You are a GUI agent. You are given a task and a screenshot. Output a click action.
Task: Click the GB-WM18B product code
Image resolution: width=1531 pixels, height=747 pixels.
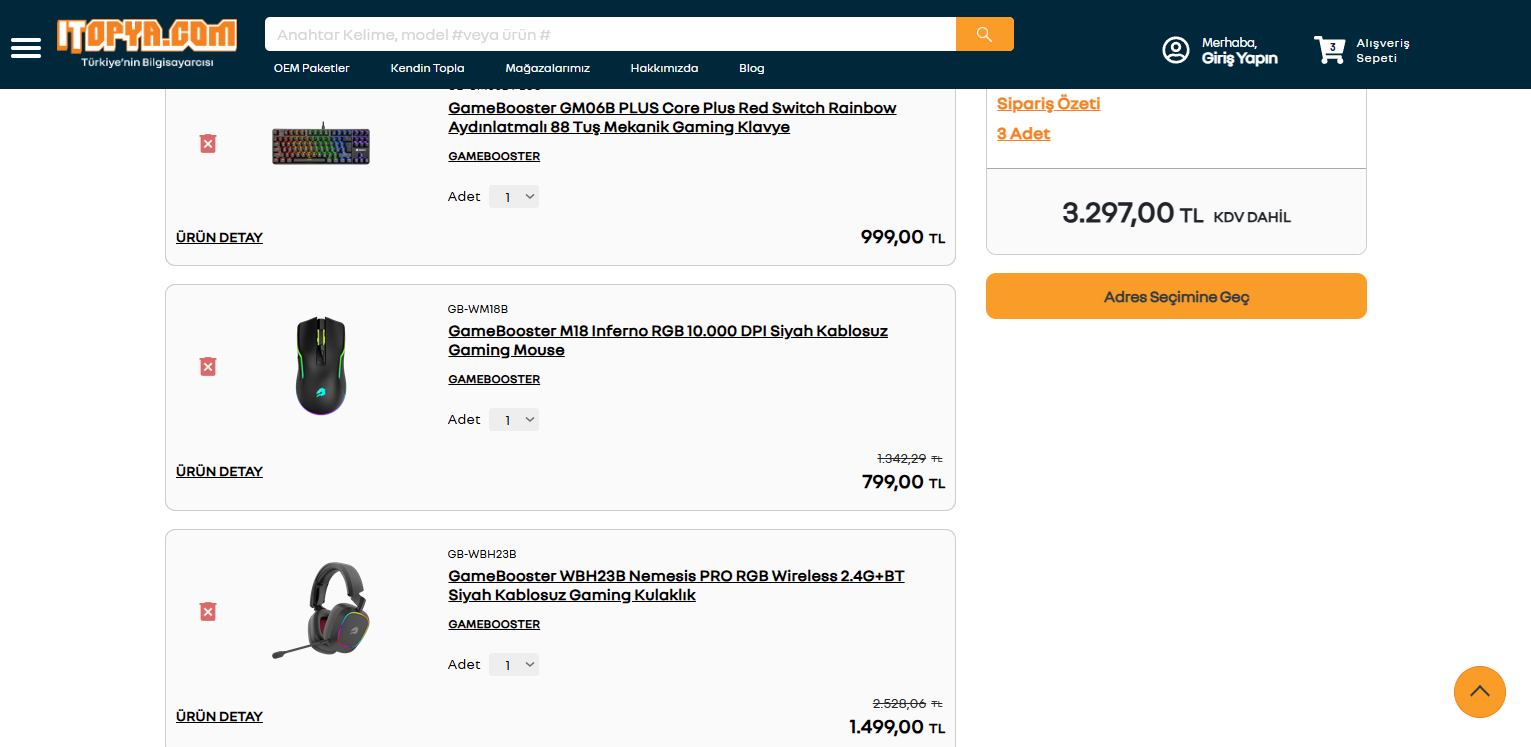coord(478,310)
